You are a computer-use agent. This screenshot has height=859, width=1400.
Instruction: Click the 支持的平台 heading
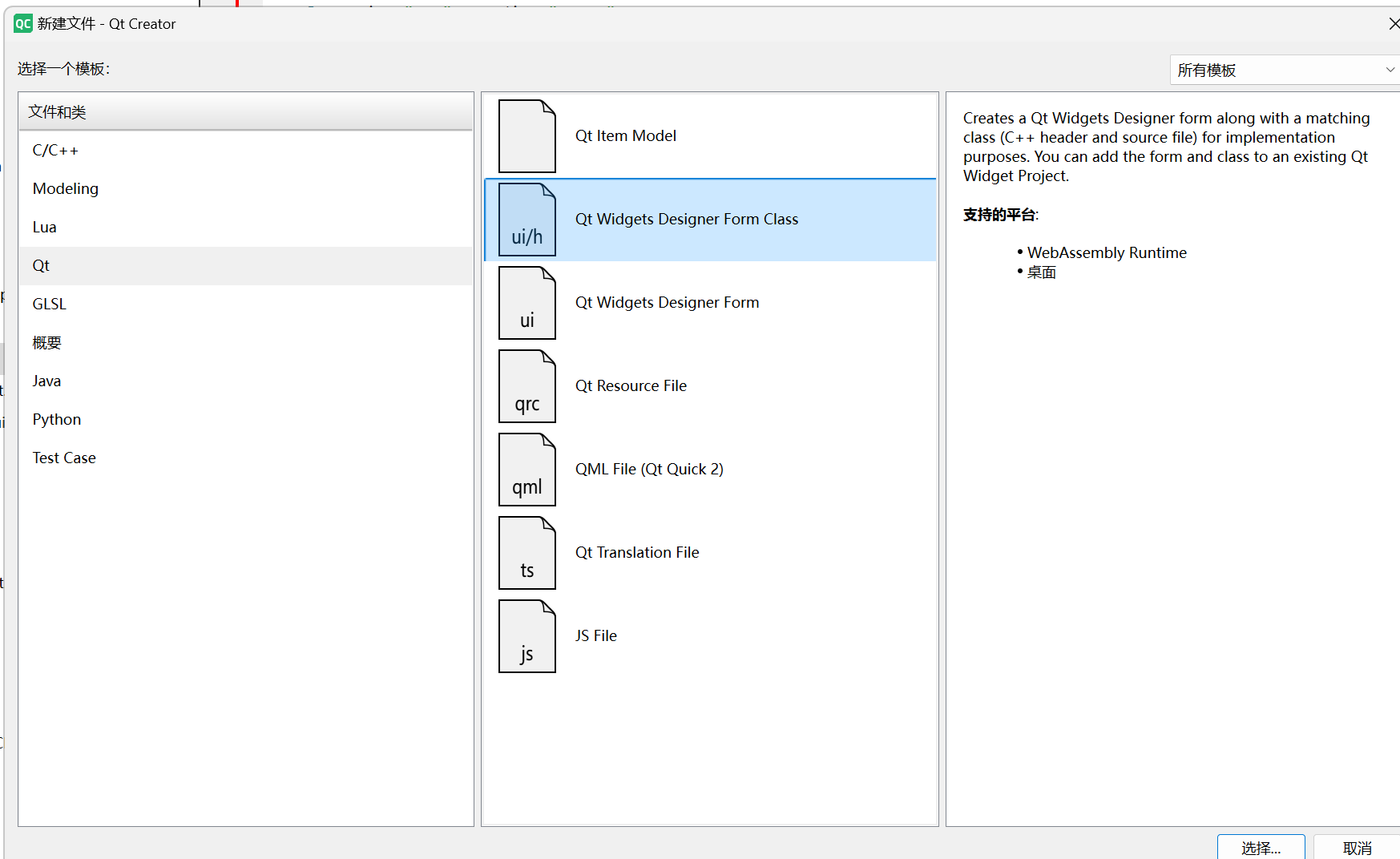1001,215
